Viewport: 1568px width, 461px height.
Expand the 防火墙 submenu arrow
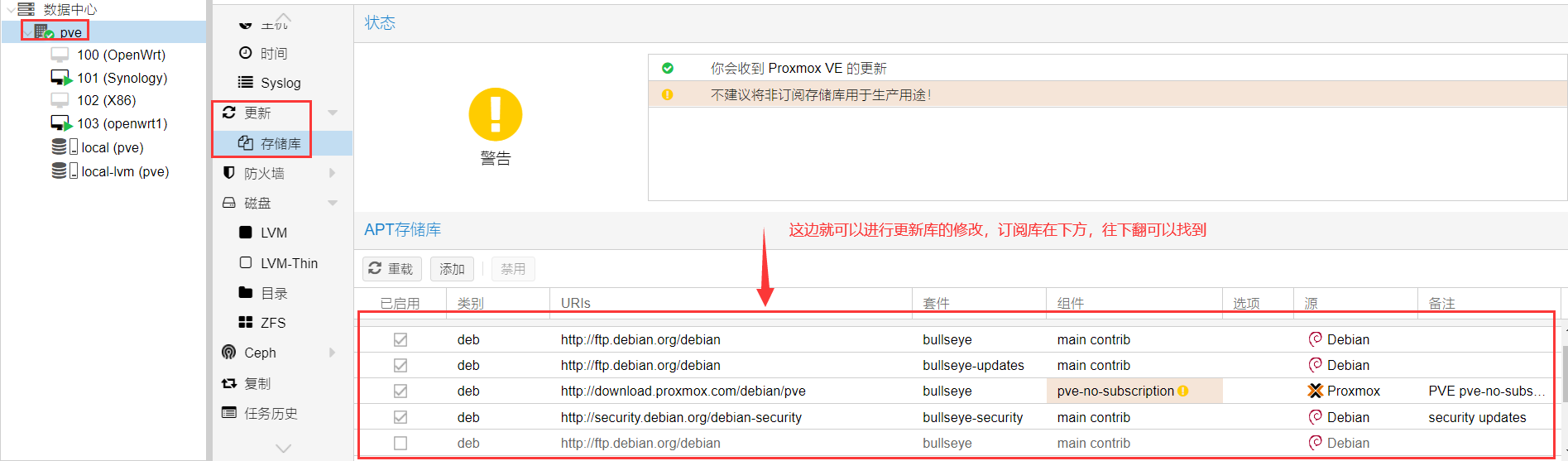[333, 173]
